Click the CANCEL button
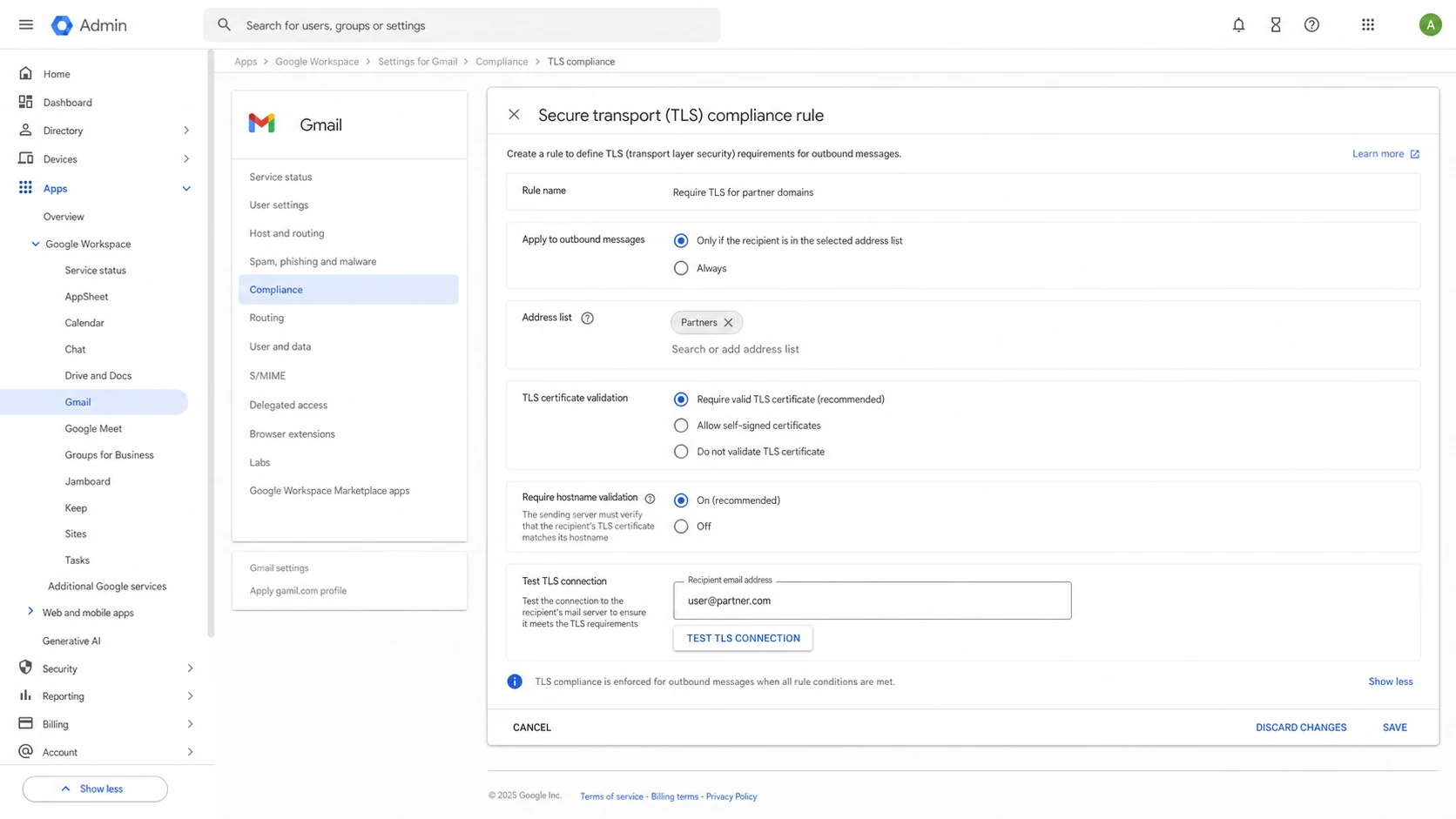1456x819 pixels. (x=532, y=728)
